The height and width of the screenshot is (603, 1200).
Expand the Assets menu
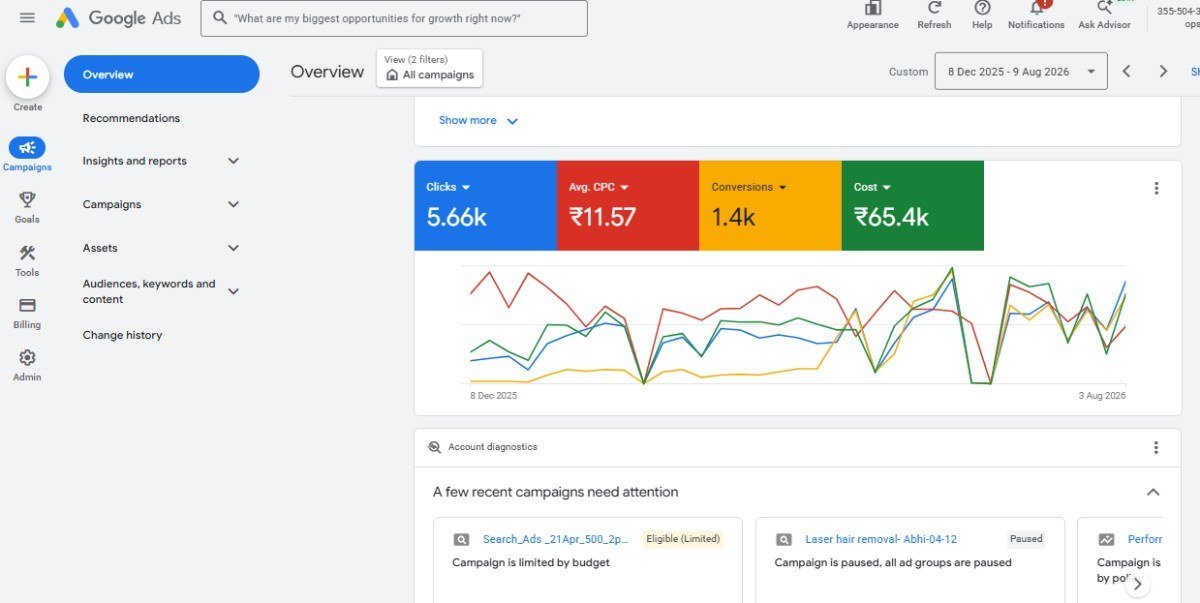[x=233, y=248]
